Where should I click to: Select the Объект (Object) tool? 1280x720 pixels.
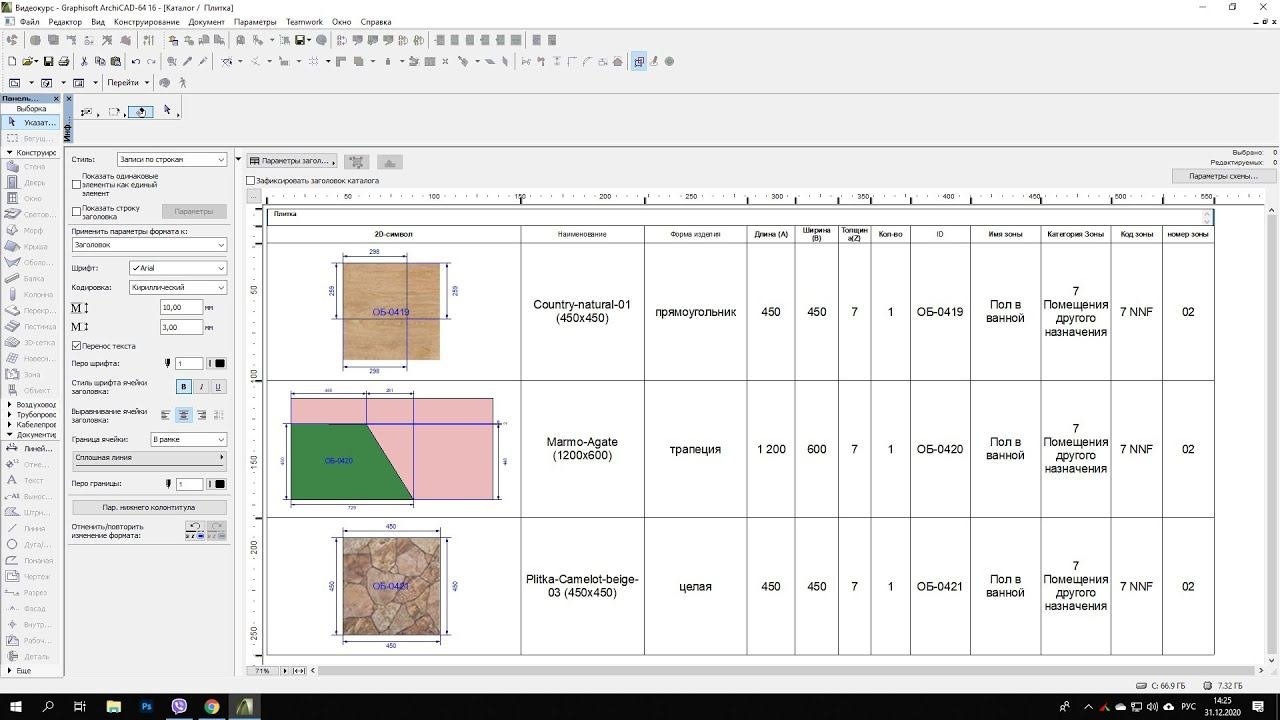pyautogui.click(x=32, y=391)
